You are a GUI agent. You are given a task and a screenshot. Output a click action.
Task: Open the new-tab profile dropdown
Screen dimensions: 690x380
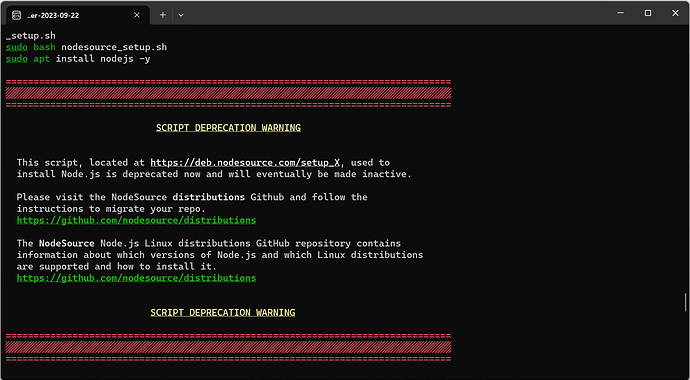181,15
